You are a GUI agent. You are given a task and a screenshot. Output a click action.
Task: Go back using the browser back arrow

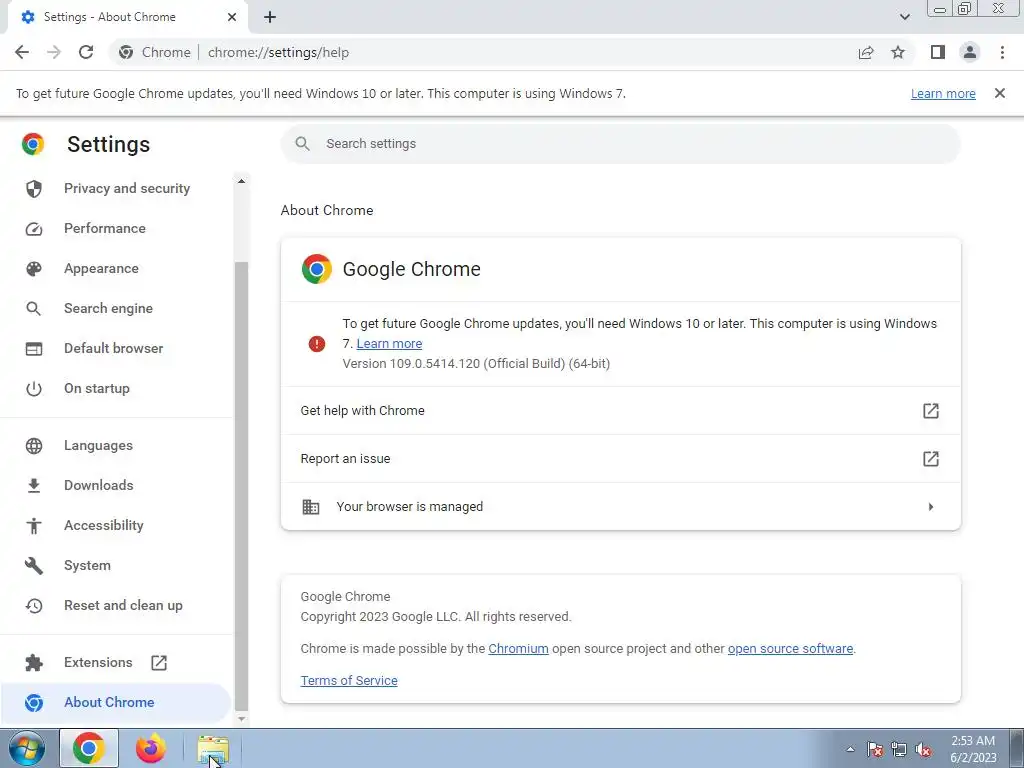(22, 52)
